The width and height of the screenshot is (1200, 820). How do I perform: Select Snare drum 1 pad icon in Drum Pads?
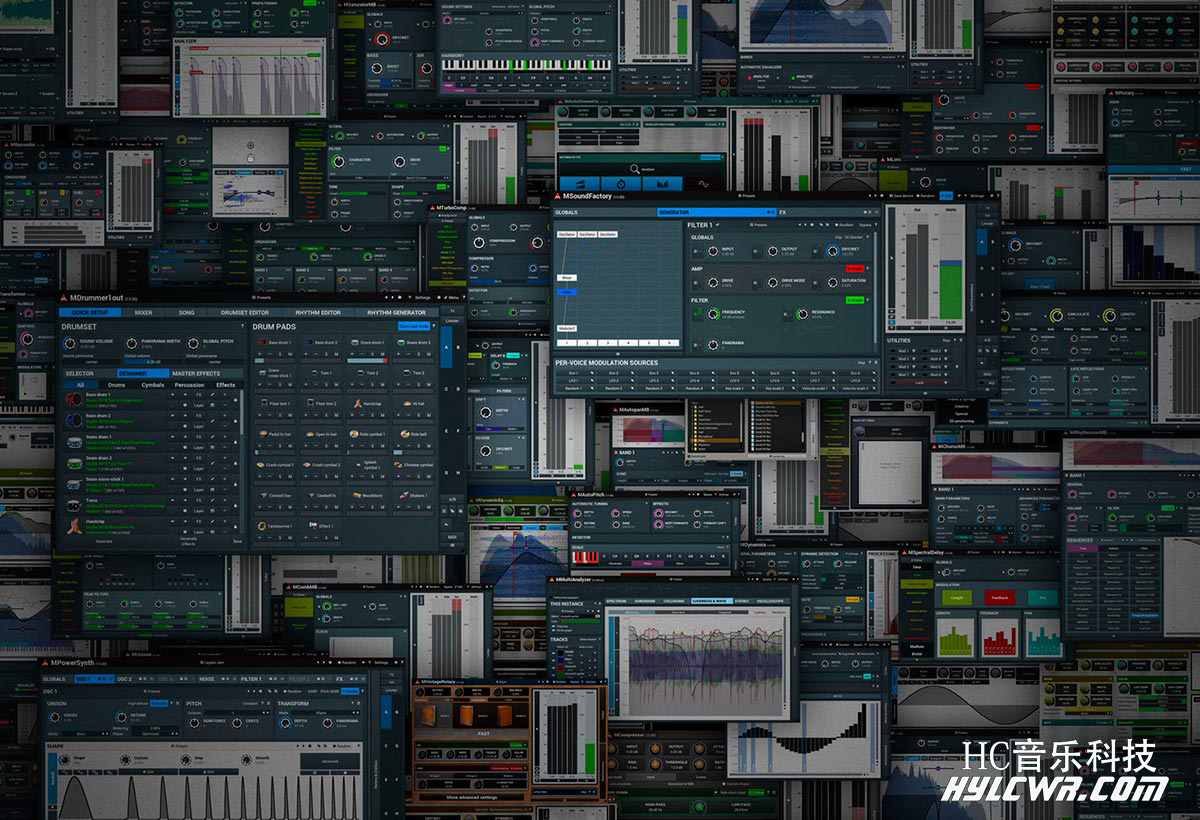pos(354,342)
